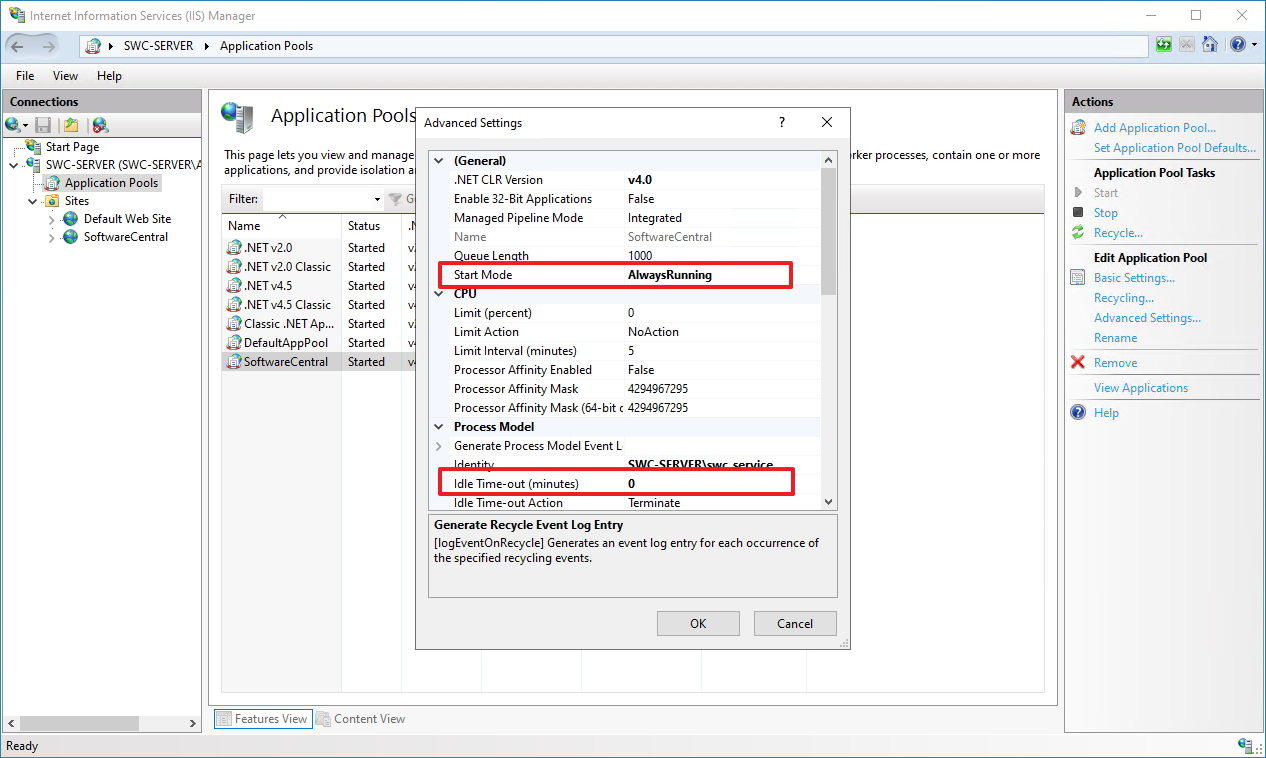Open the File menu
1266x758 pixels.
(25, 76)
